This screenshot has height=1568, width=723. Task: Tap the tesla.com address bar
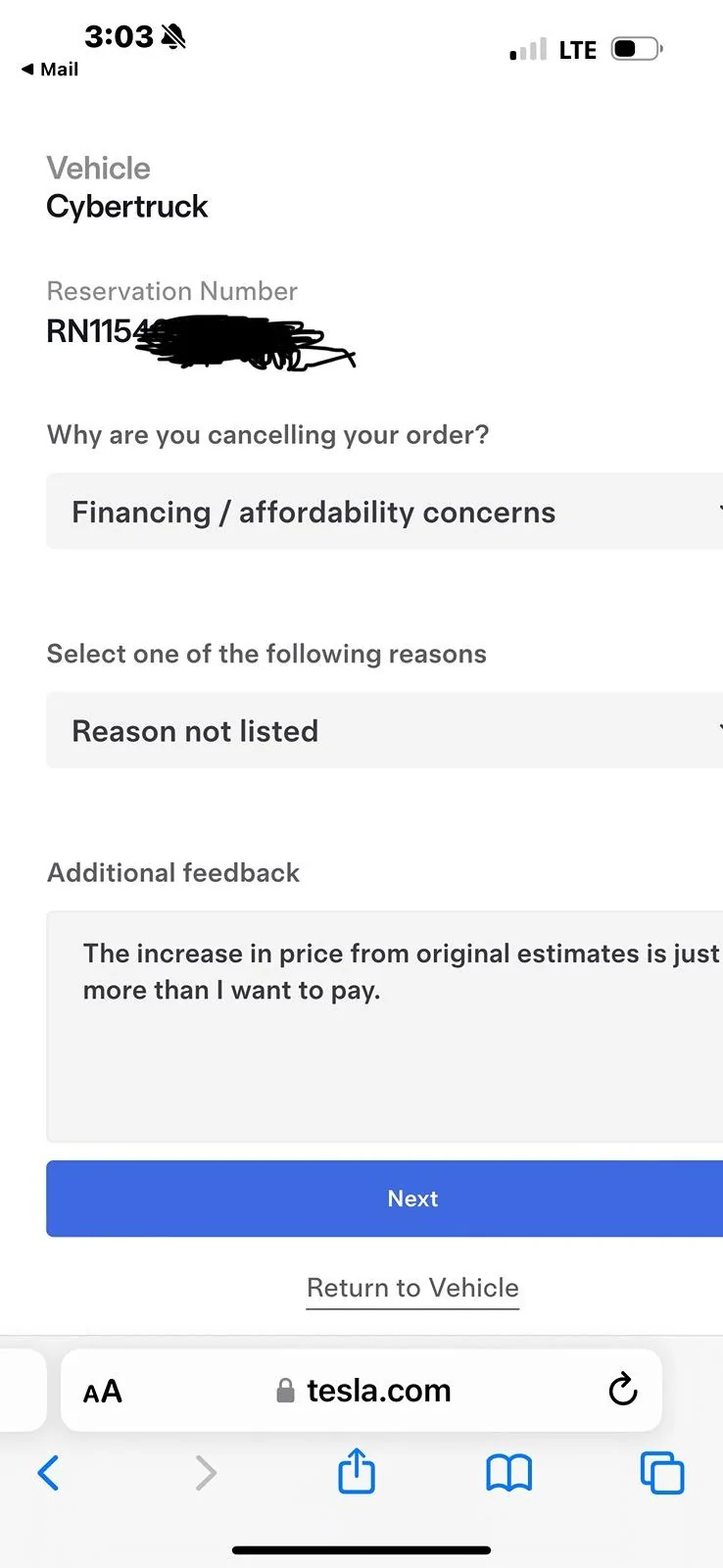(361, 1390)
